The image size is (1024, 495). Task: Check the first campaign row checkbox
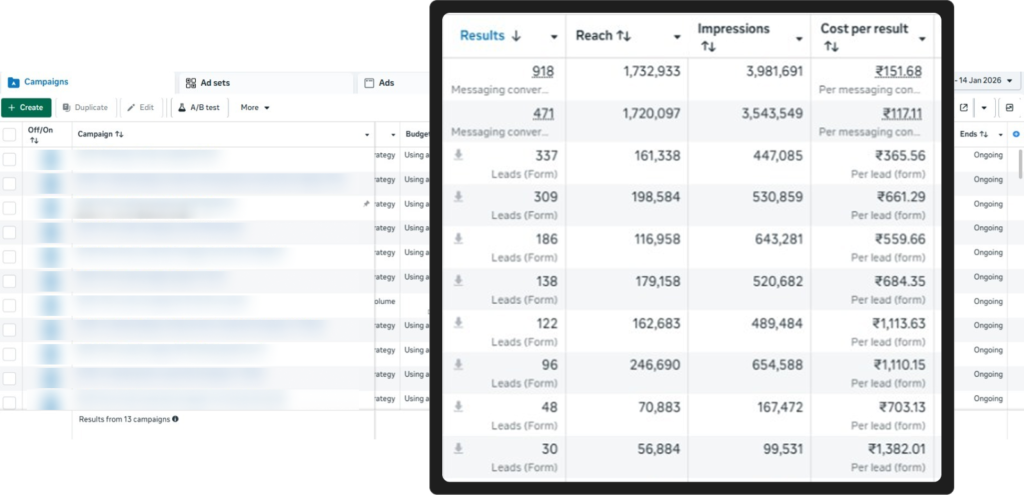coord(9,159)
